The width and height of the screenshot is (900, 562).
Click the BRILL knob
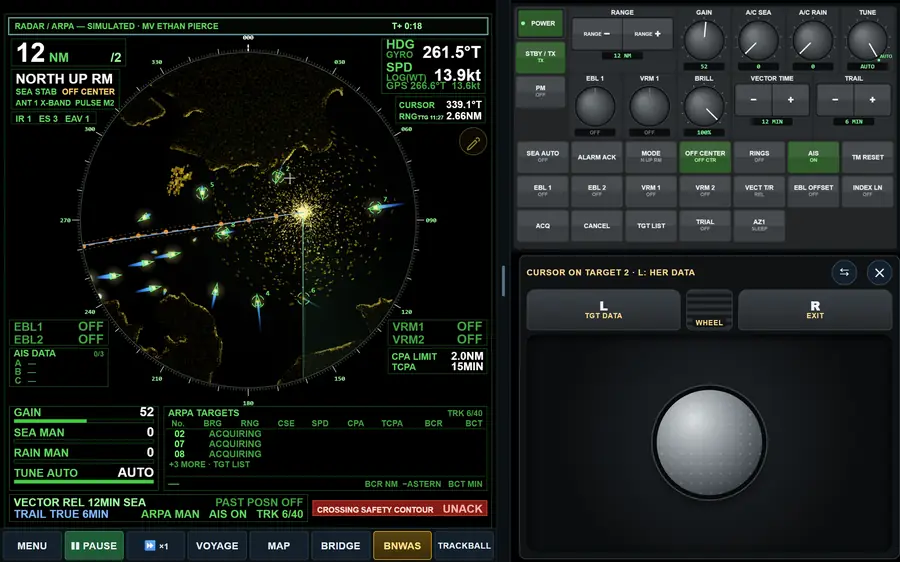pyautogui.click(x=704, y=106)
